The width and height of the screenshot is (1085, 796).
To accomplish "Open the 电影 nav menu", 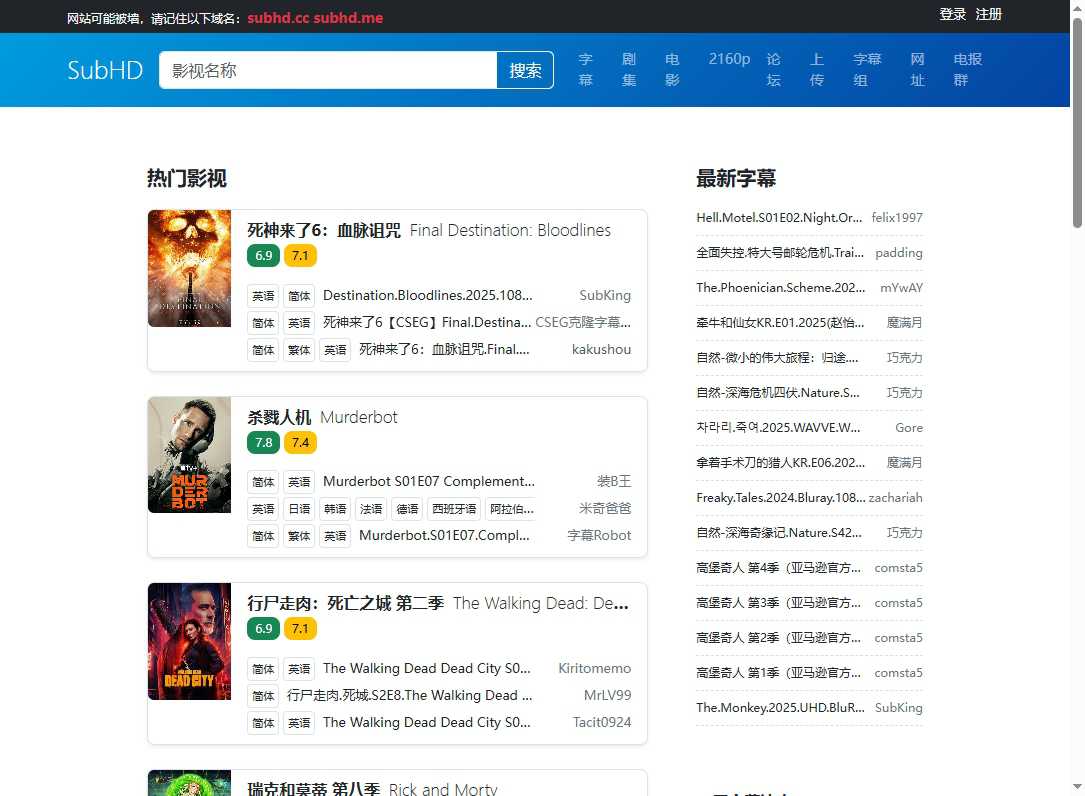I will (672, 69).
